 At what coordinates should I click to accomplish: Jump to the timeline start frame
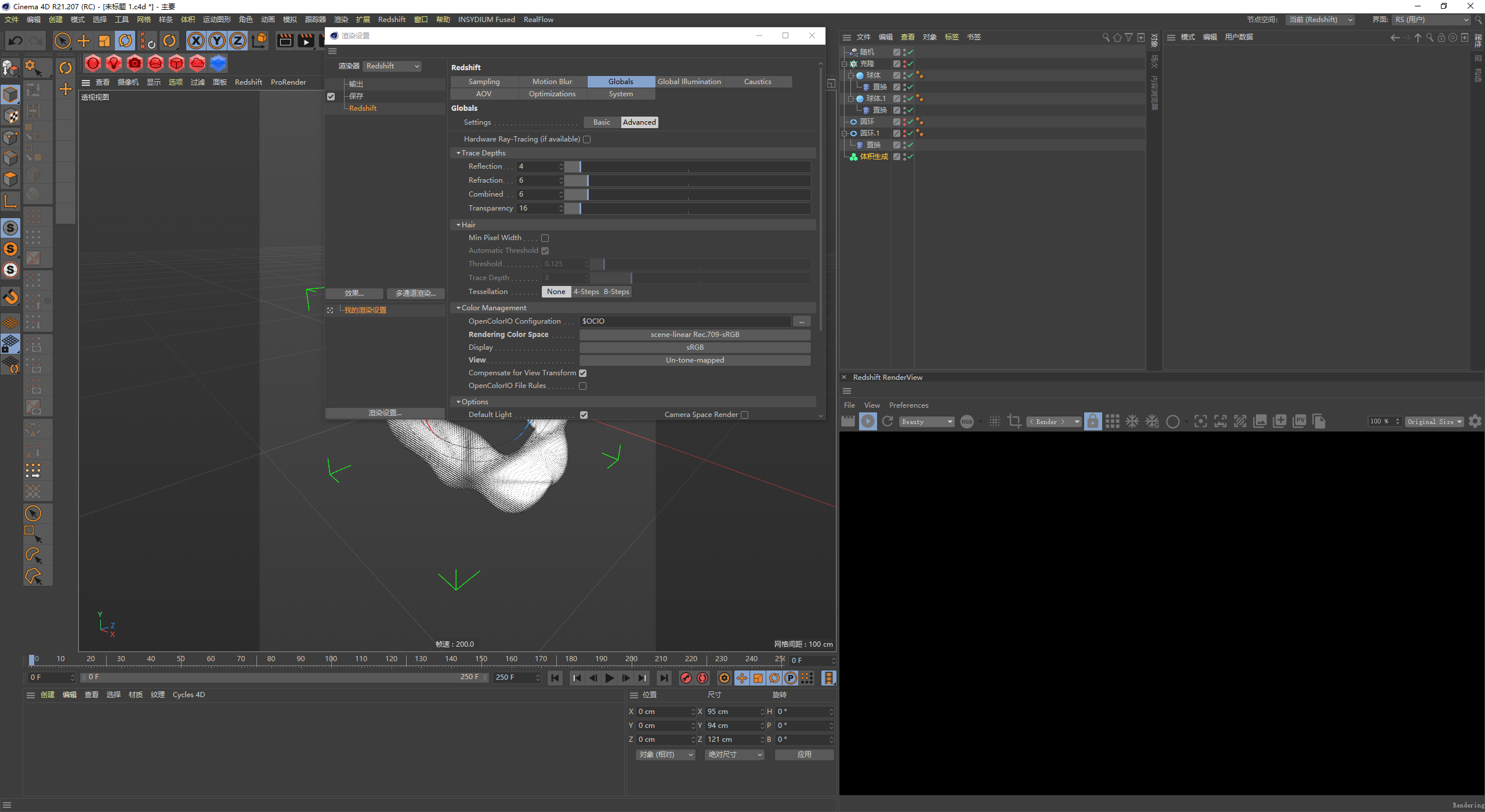pos(555,677)
